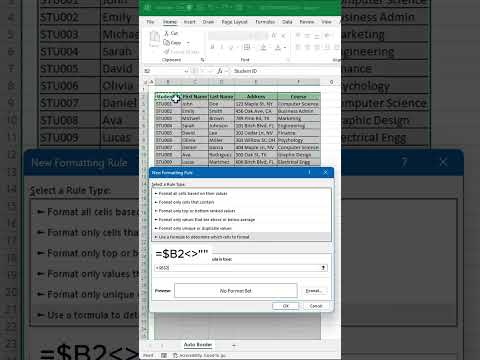Image resolution: width=480 pixels, height=360 pixels.
Task: Click the Accessibility status bar item
Action: 199,356
